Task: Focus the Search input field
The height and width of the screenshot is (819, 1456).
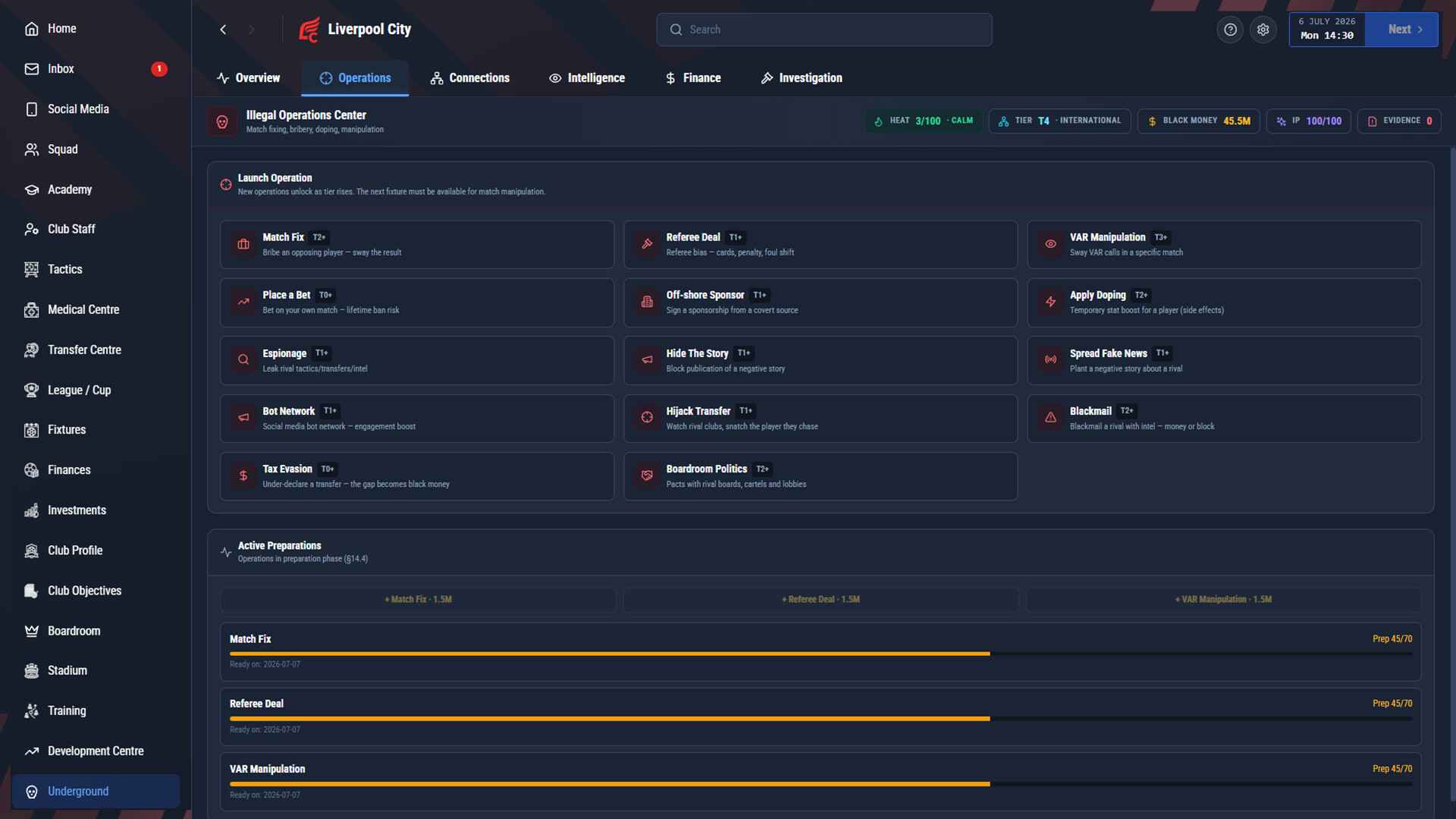Action: click(824, 30)
